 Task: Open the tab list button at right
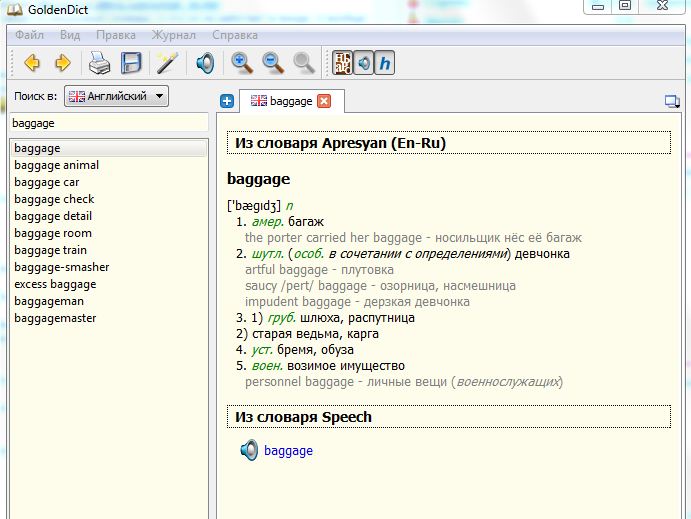coord(672,102)
